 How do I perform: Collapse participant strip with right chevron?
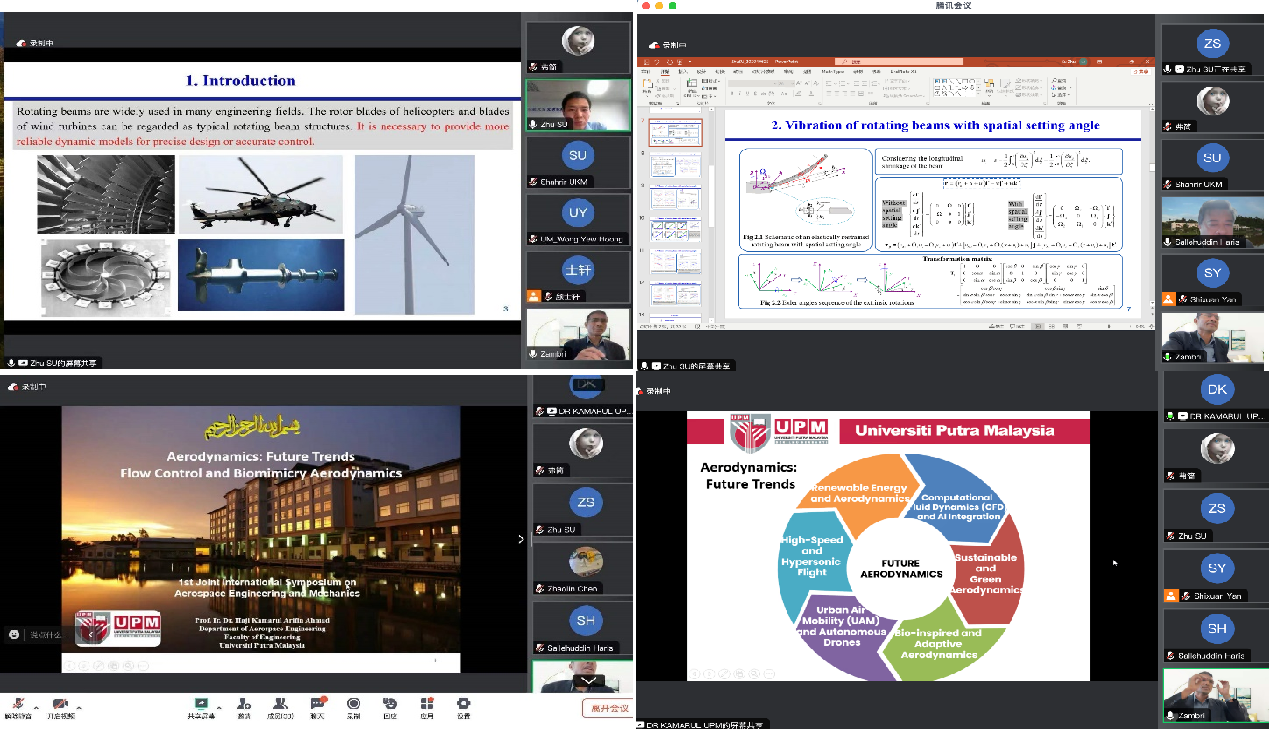click(520, 539)
